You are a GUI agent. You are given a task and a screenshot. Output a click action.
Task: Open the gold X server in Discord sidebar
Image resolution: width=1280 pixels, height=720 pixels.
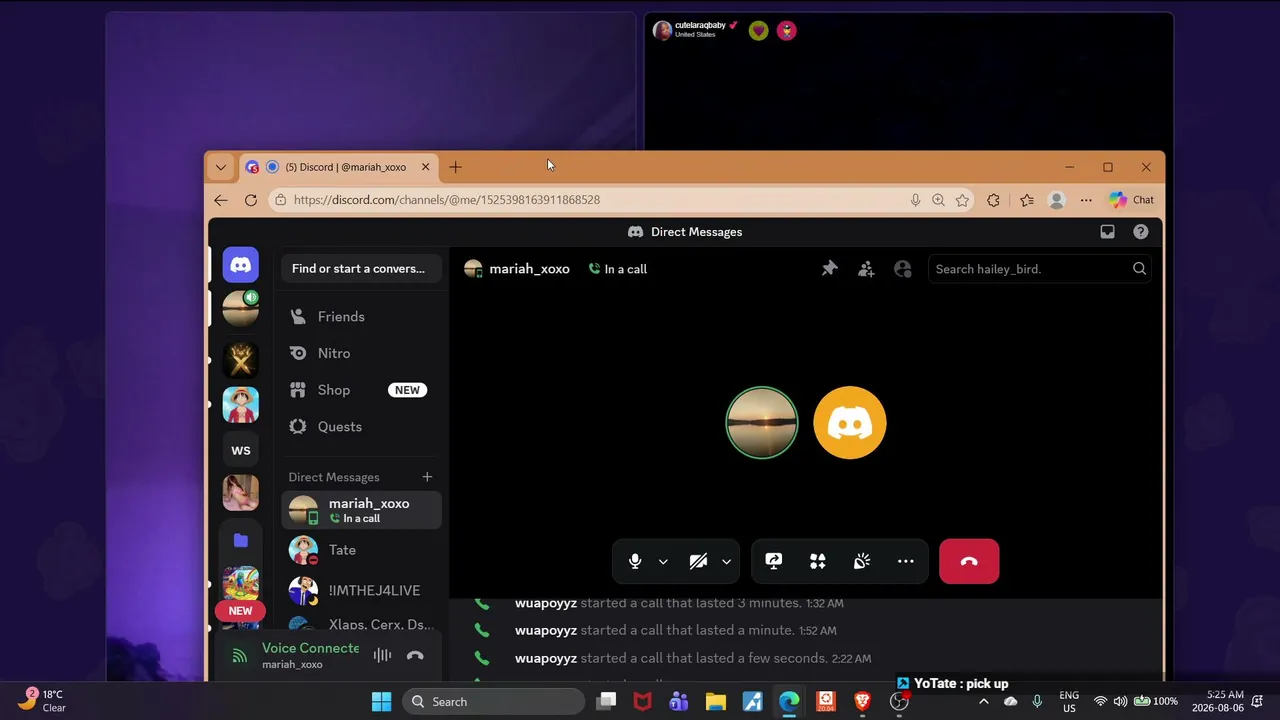point(240,359)
